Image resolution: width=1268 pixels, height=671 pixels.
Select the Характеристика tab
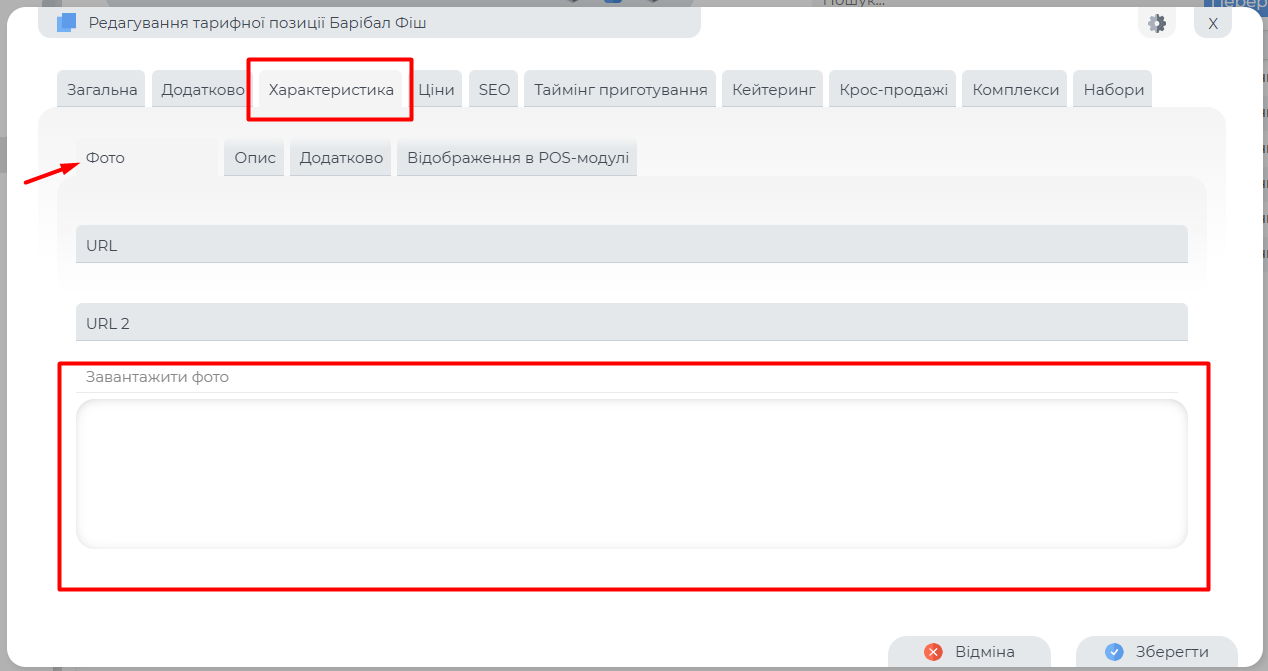click(331, 89)
